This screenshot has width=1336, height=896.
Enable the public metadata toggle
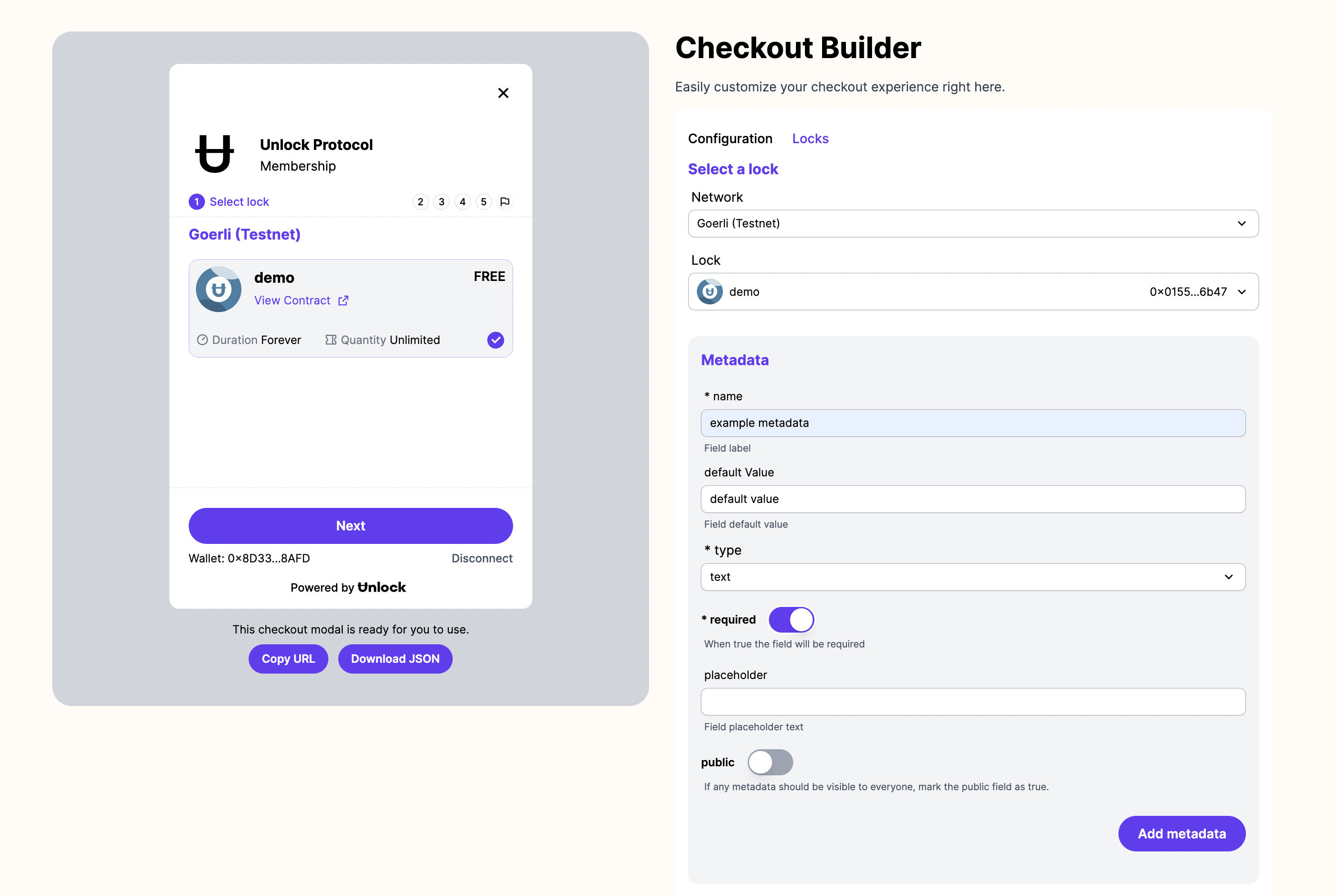click(770, 762)
